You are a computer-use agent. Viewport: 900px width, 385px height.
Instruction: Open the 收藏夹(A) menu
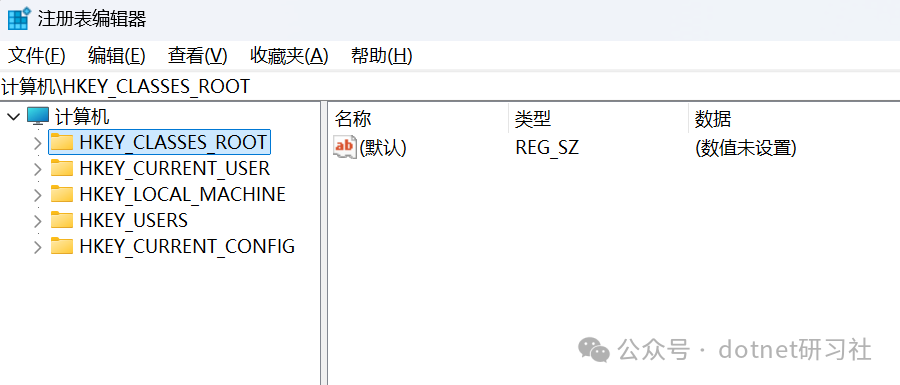point(289,56)
